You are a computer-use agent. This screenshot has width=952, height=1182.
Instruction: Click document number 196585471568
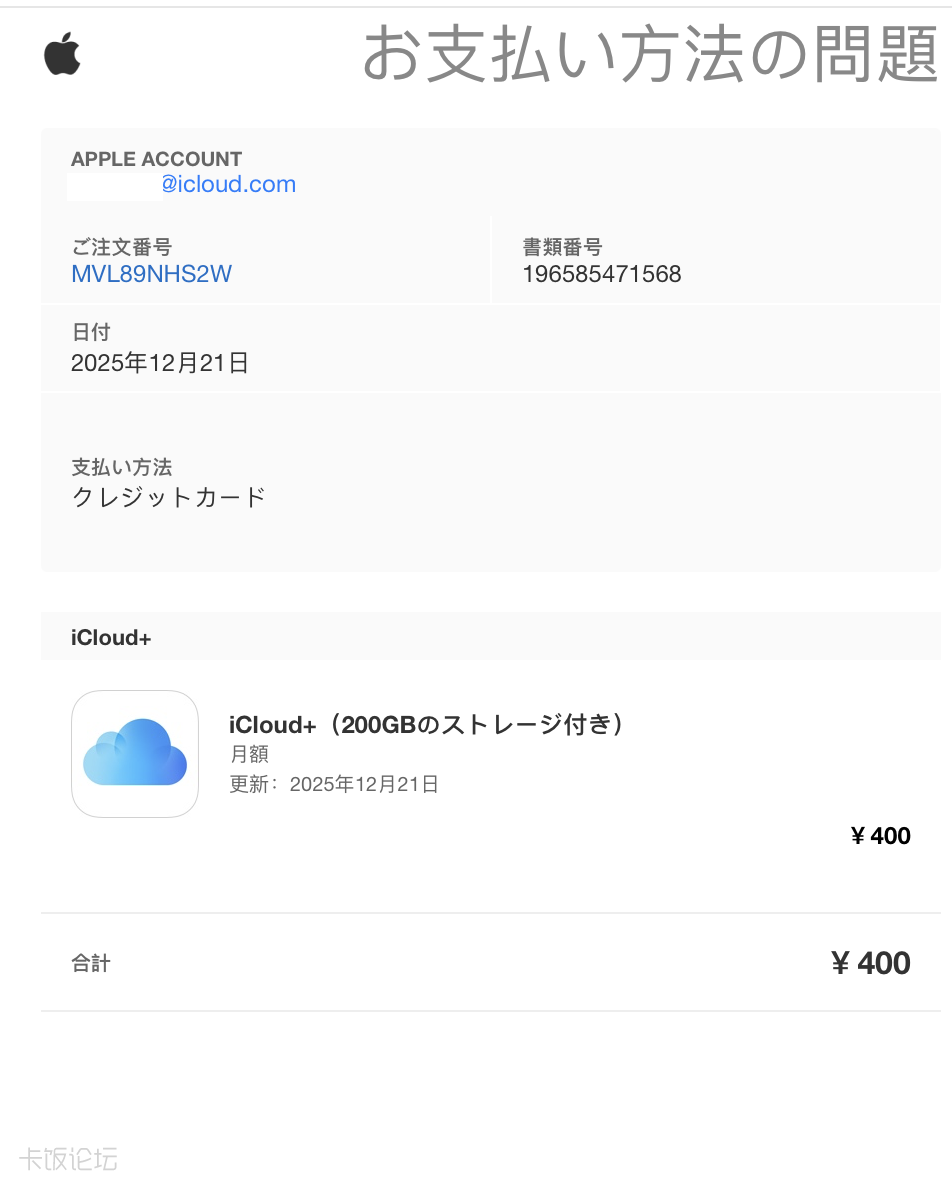[x=601, y=274]
